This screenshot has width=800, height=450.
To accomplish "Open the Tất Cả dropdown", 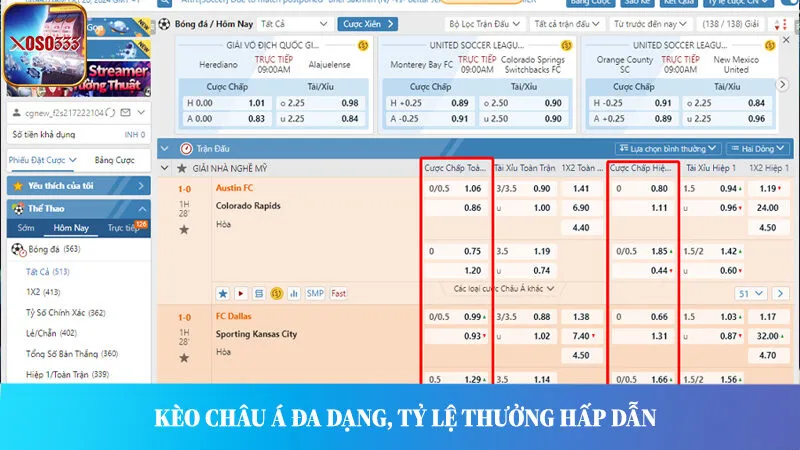I will coord(294,24).
